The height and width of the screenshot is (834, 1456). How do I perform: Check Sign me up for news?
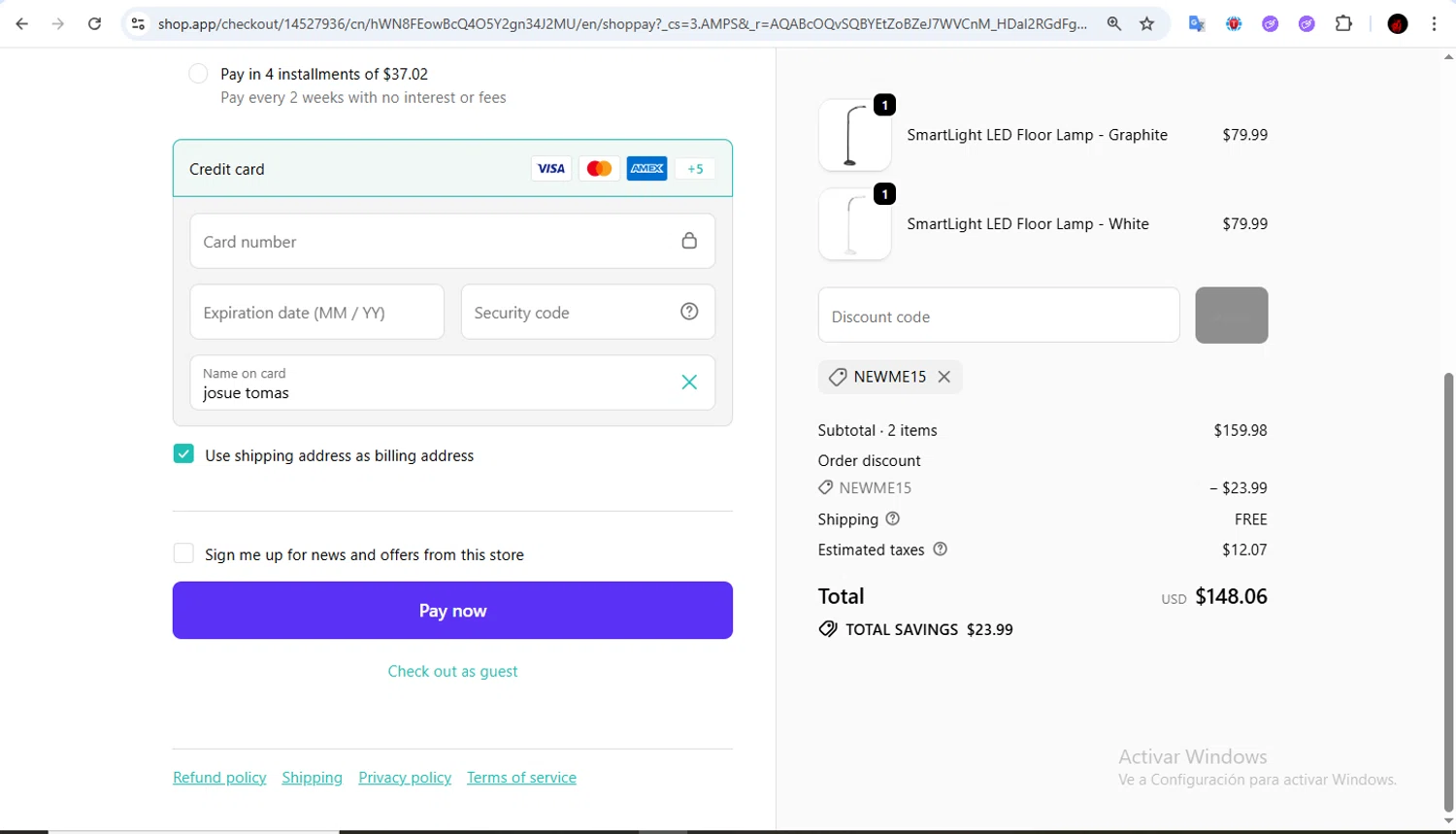pyautogui.click(x=183, y=553)
